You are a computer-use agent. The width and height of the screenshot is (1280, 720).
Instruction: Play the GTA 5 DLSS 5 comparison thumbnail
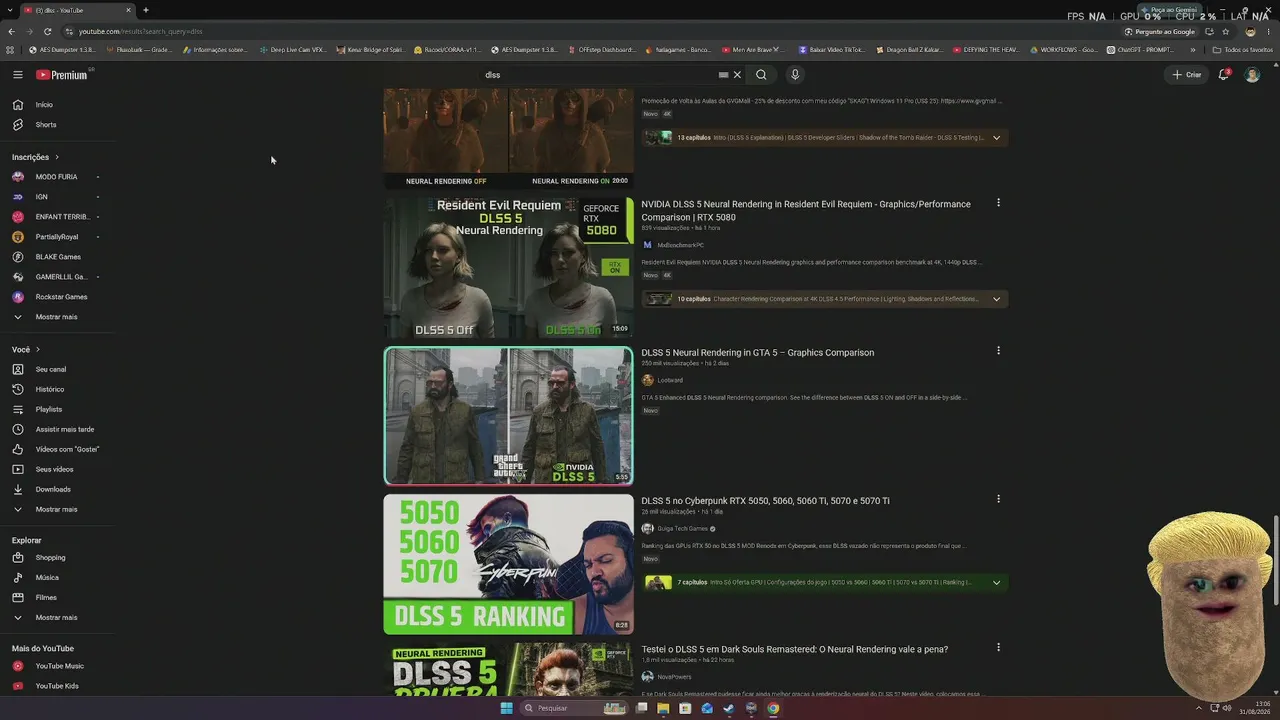point(509,416)
